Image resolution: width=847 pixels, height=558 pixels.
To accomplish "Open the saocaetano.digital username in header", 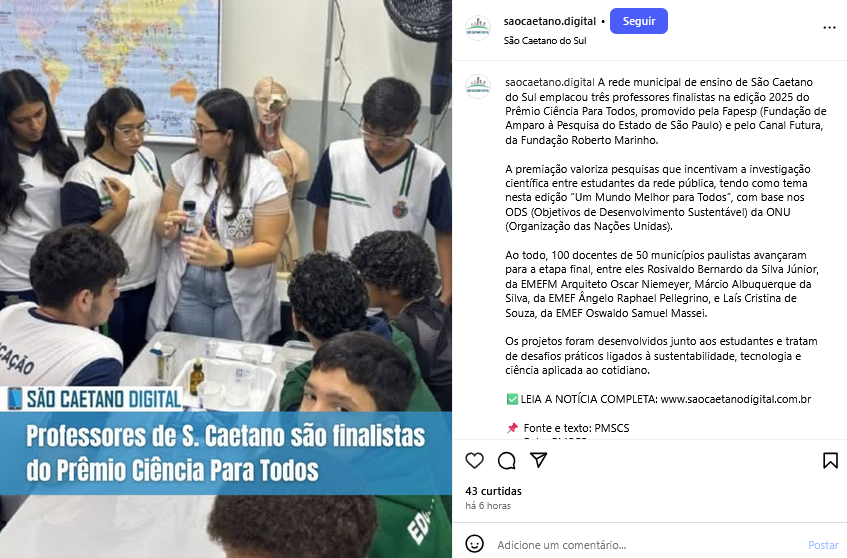I will pos(549,21).
